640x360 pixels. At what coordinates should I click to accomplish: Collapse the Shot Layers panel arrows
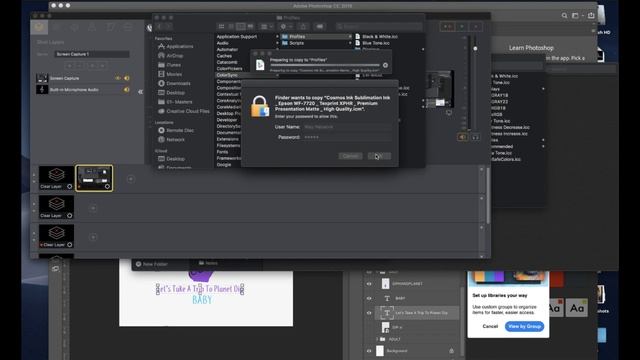tap(140, 92)
